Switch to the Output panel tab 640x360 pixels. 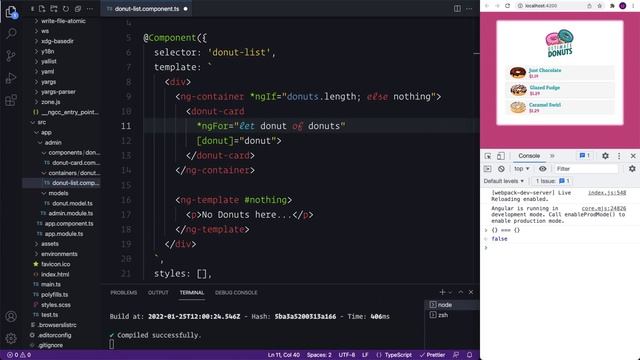coord(158,292)
